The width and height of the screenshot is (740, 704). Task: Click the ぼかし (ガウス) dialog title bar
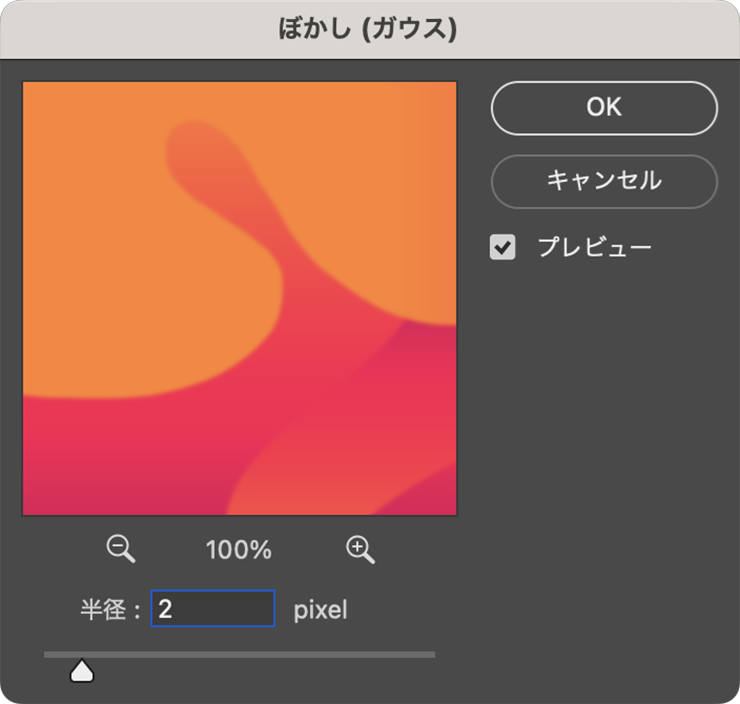(368, 29)
